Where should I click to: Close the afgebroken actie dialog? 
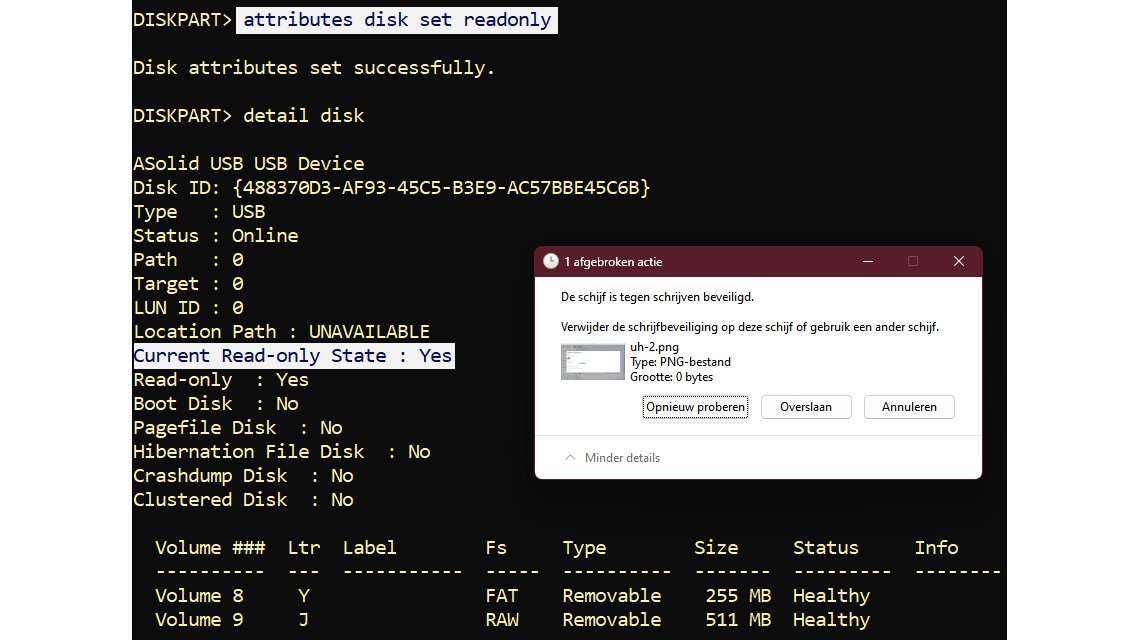[958, 262]
